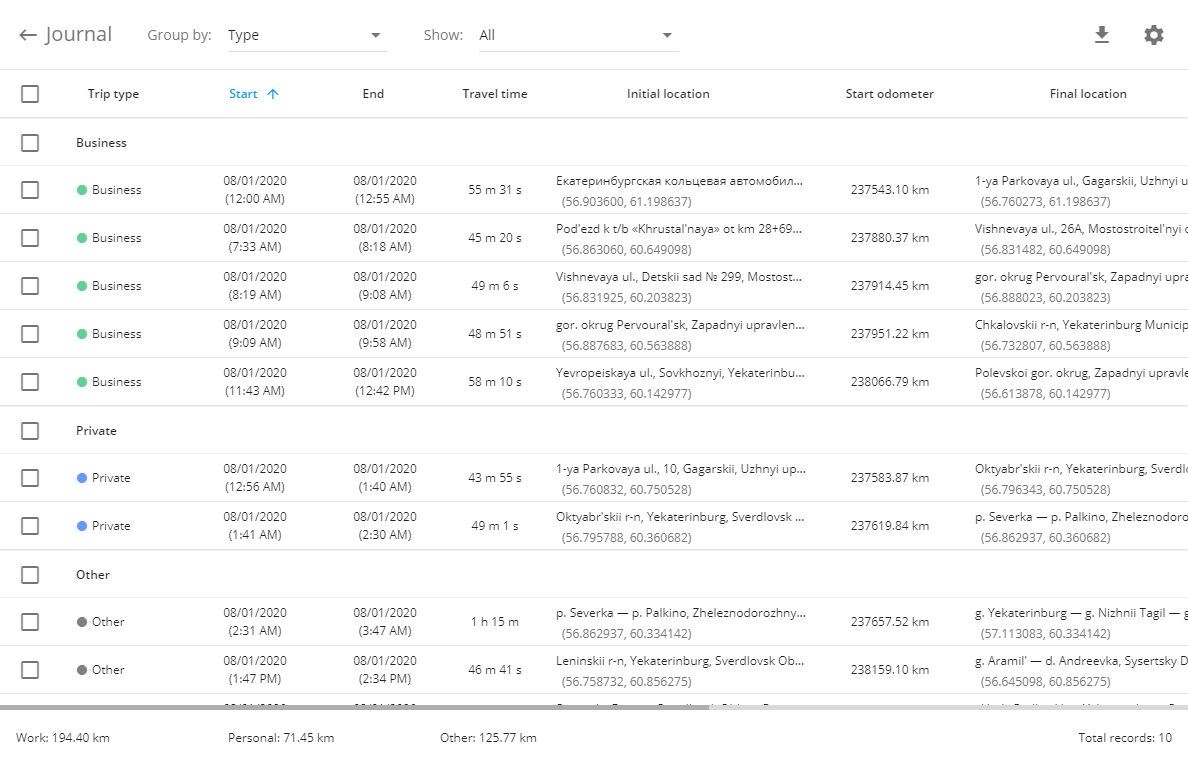Click end time 08/01/2020 (12:42 PM)

[x=385, y=382]
